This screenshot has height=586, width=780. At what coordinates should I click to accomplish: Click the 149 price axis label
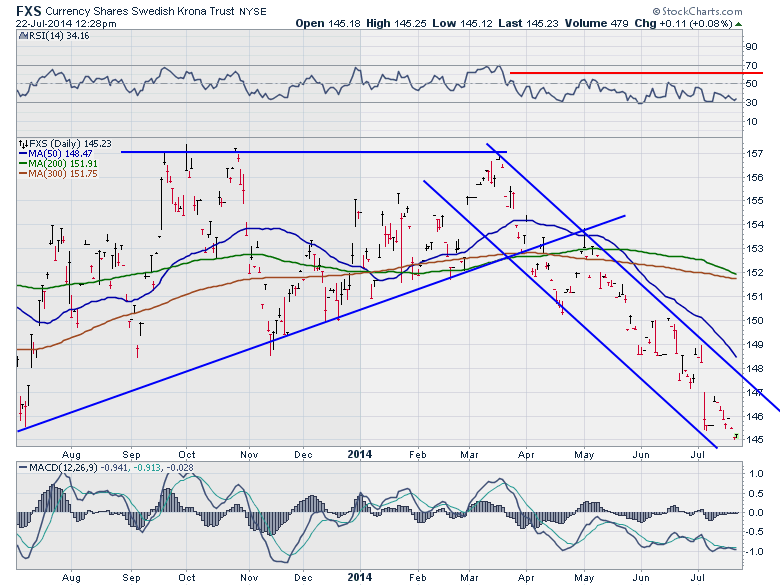tap(755, 344)
